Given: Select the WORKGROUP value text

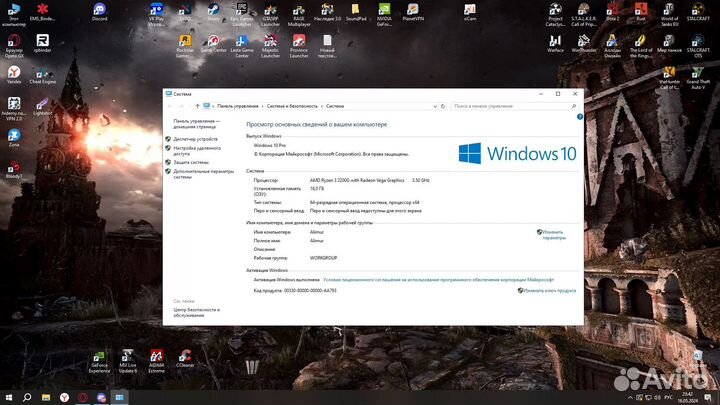Looking at the screenshot, I should [x=323, y=258].
